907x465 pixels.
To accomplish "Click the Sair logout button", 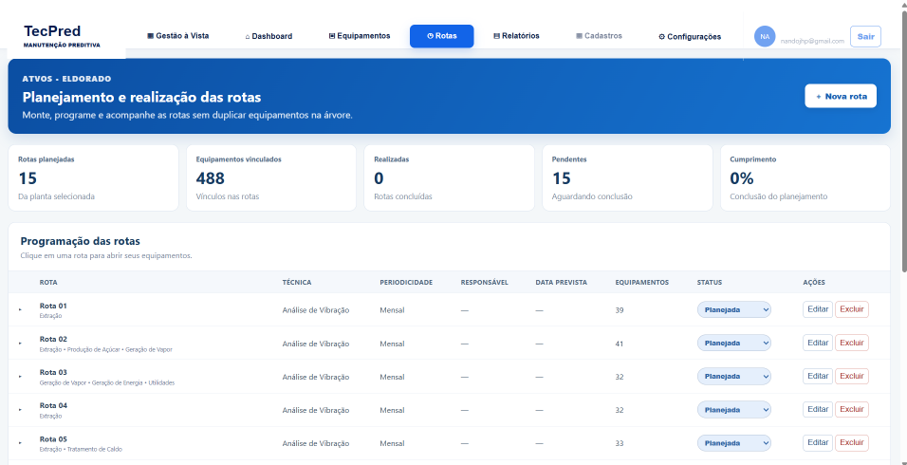I will click(865, 36).
